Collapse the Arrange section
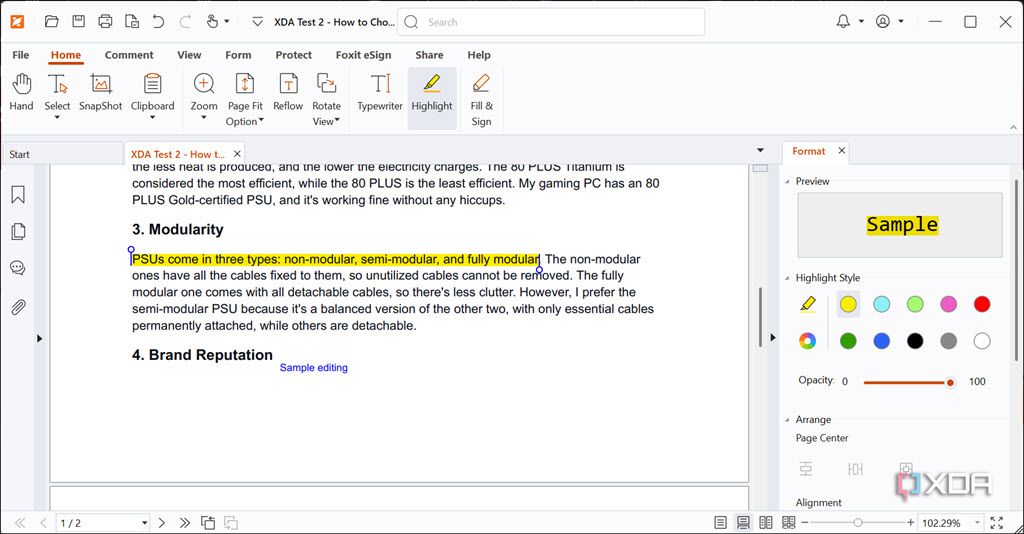 click(x=787, y=420)
